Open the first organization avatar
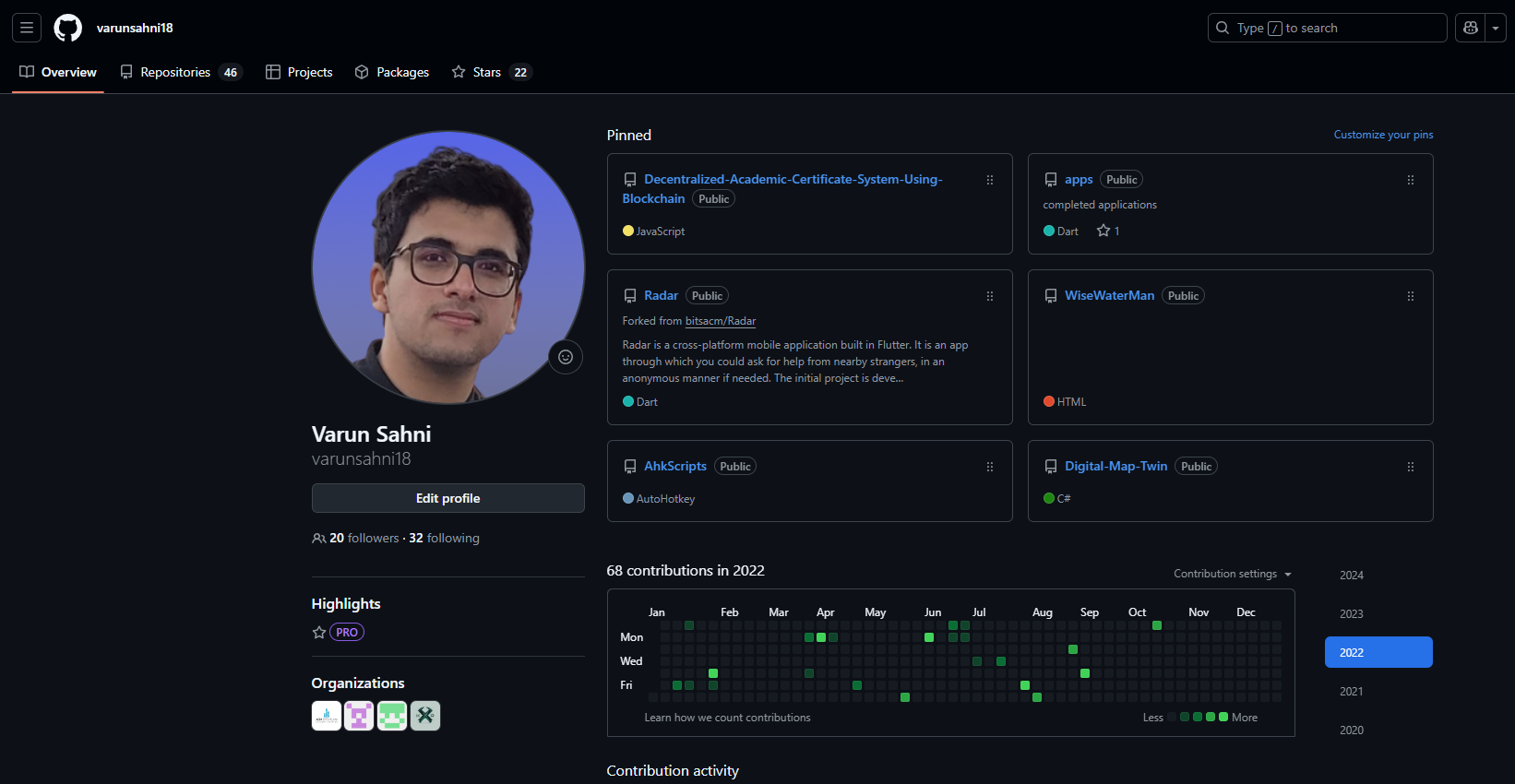Viewport: 1515px width, 784px height. pos(327,716)
